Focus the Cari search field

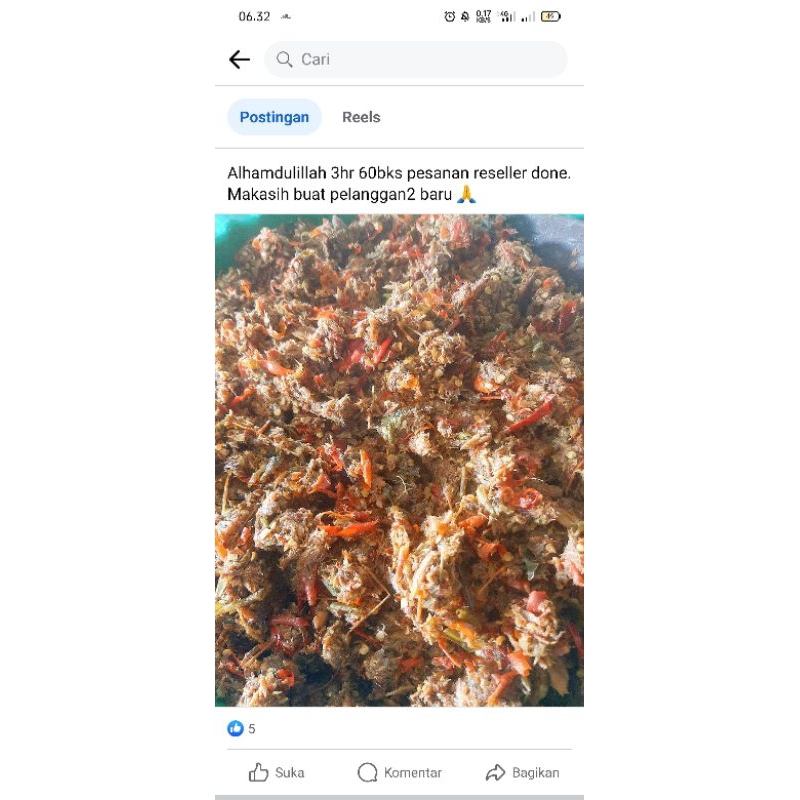point(415,59)
